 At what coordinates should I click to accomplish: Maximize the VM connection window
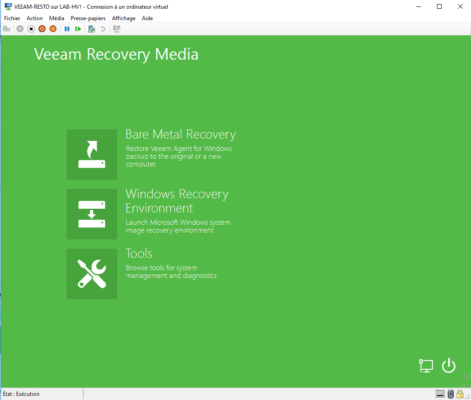439,6
